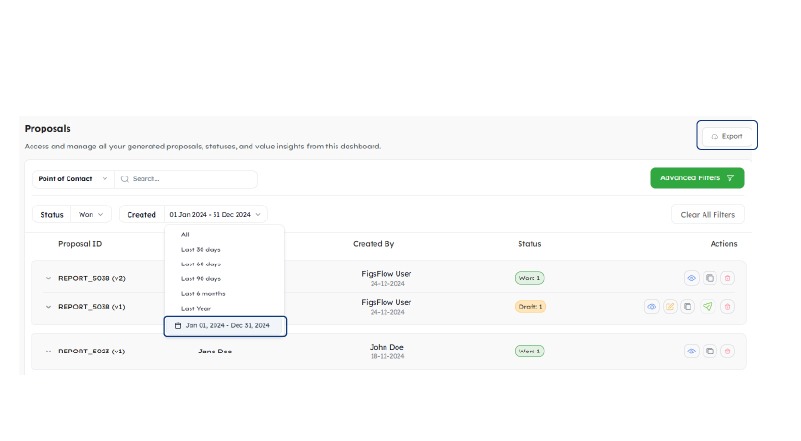Click REPORT_5038 (v1) proposal ID text
Viewport: 801px width, 441px height.
92,307
